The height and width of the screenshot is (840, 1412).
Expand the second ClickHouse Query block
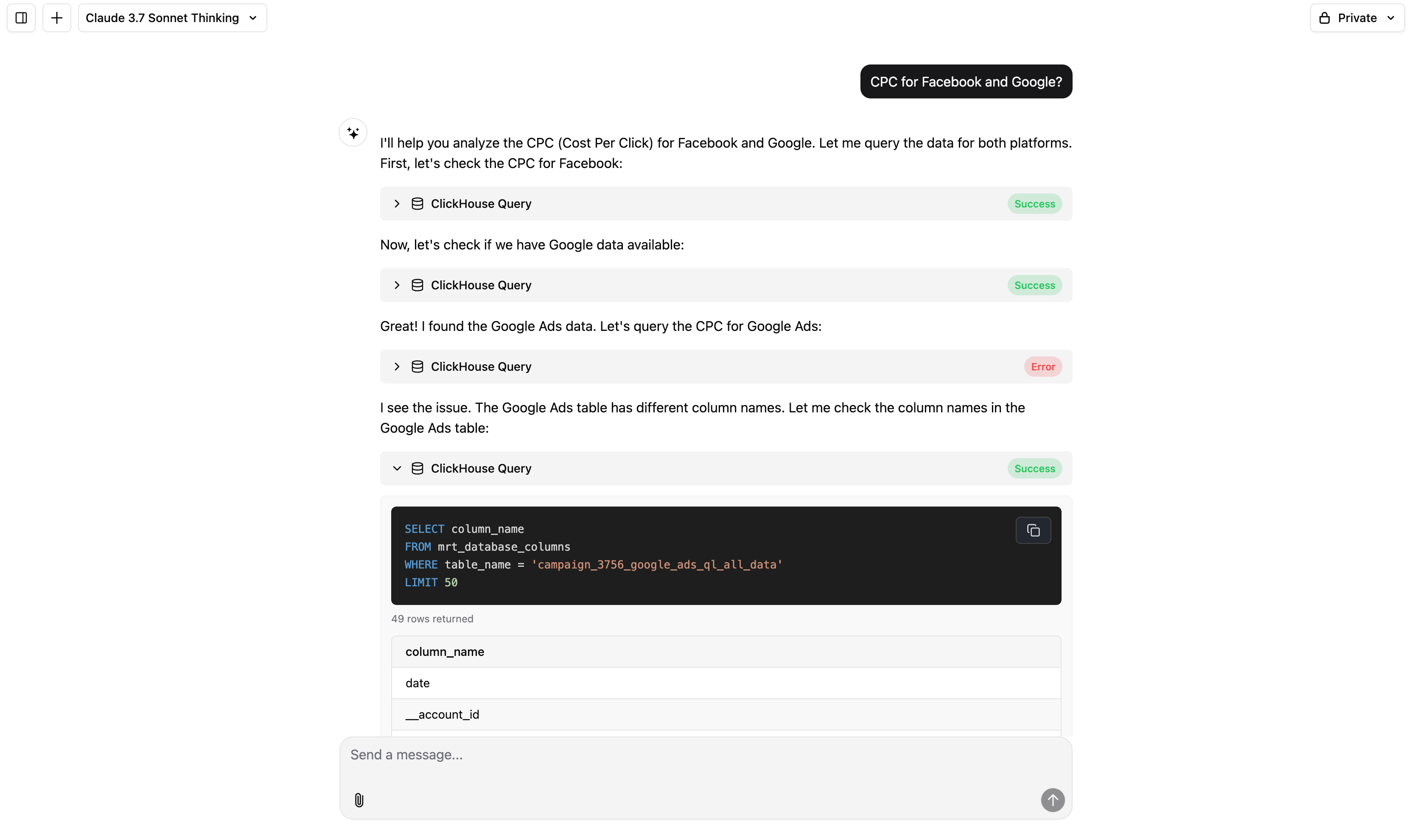[397, 285]
